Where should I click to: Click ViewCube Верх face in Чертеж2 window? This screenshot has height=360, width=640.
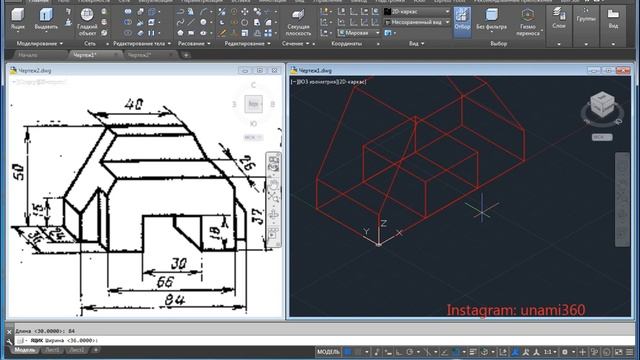(253, 104)
